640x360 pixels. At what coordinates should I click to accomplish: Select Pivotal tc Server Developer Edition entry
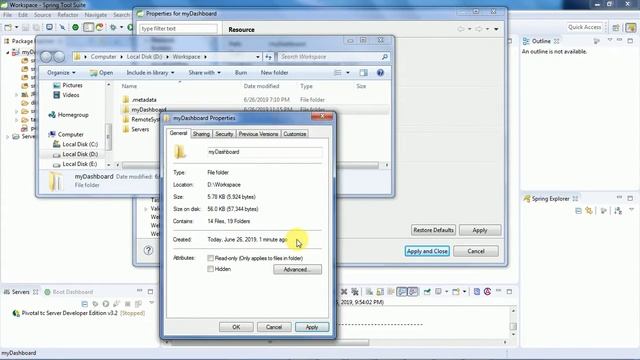click(x=79, y=313)
